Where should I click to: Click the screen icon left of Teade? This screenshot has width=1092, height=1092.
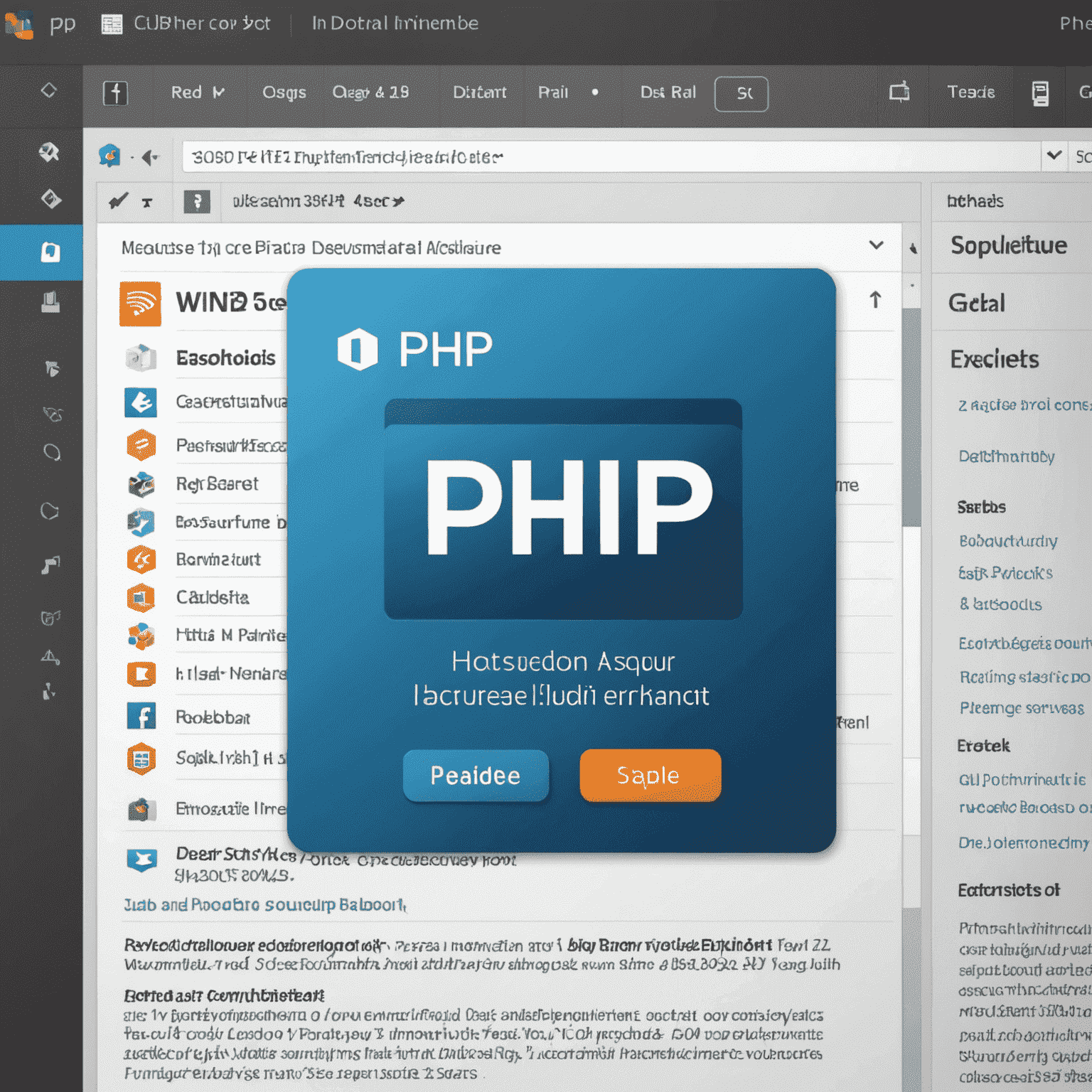click(899, 92)
